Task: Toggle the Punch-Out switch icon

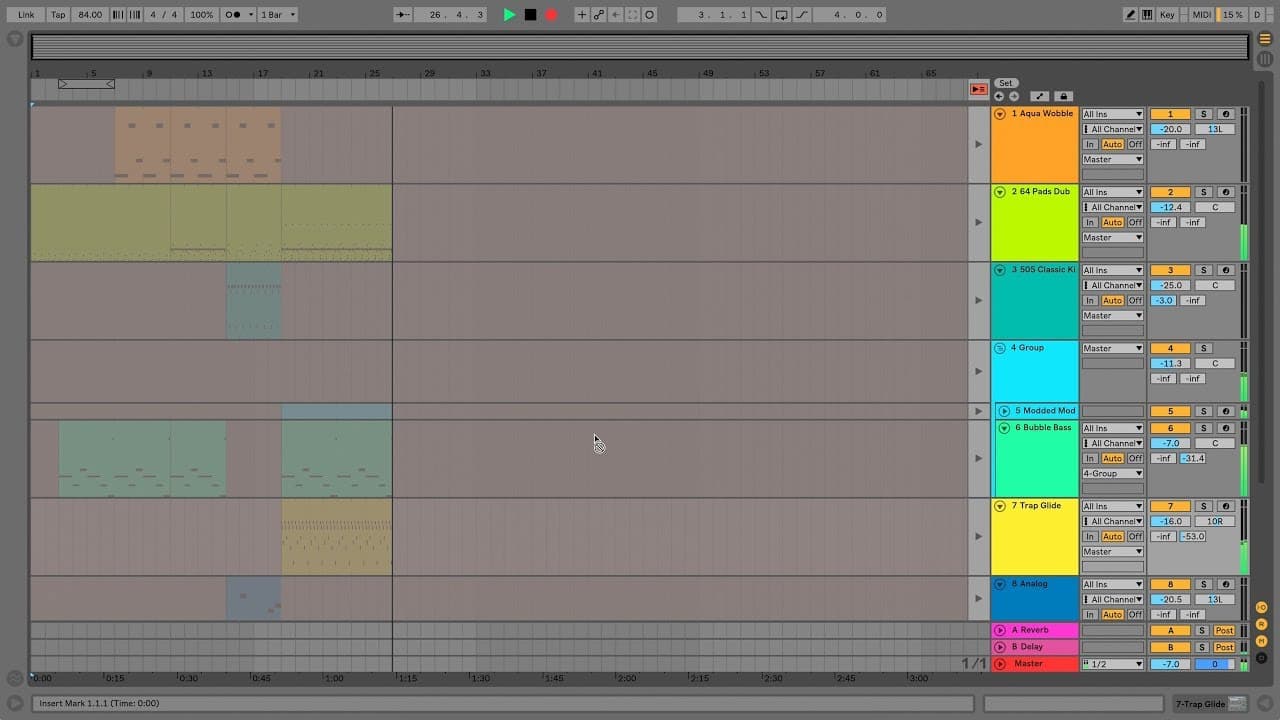Action: coord(801,15)
